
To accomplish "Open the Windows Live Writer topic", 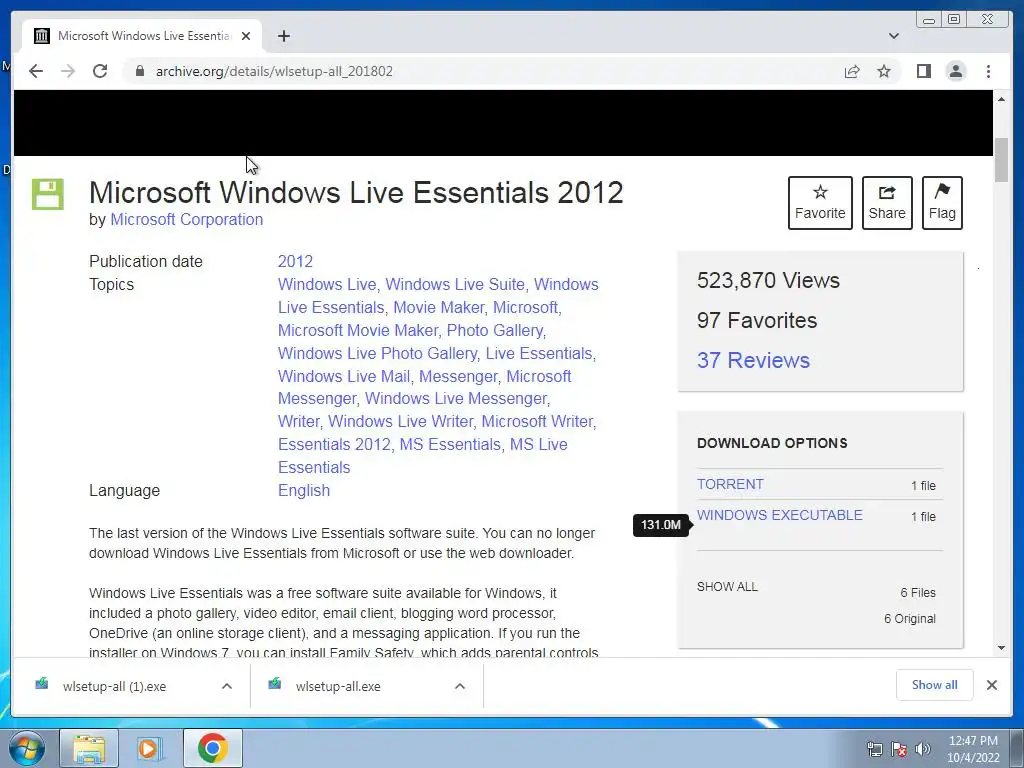I will click(400, 421).
